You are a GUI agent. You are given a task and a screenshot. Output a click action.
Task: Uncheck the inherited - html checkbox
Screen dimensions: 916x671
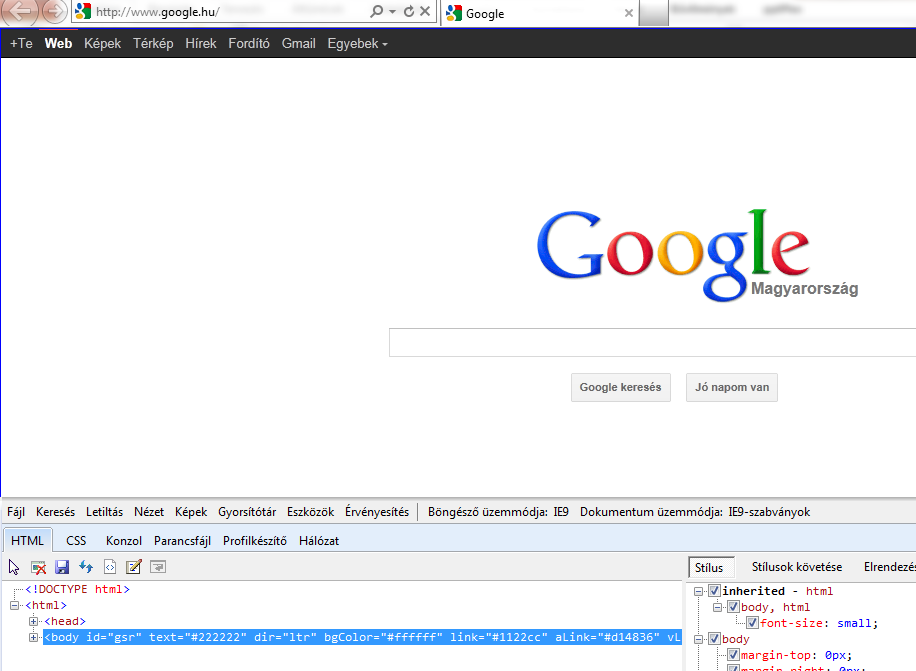tap(714, 591)
